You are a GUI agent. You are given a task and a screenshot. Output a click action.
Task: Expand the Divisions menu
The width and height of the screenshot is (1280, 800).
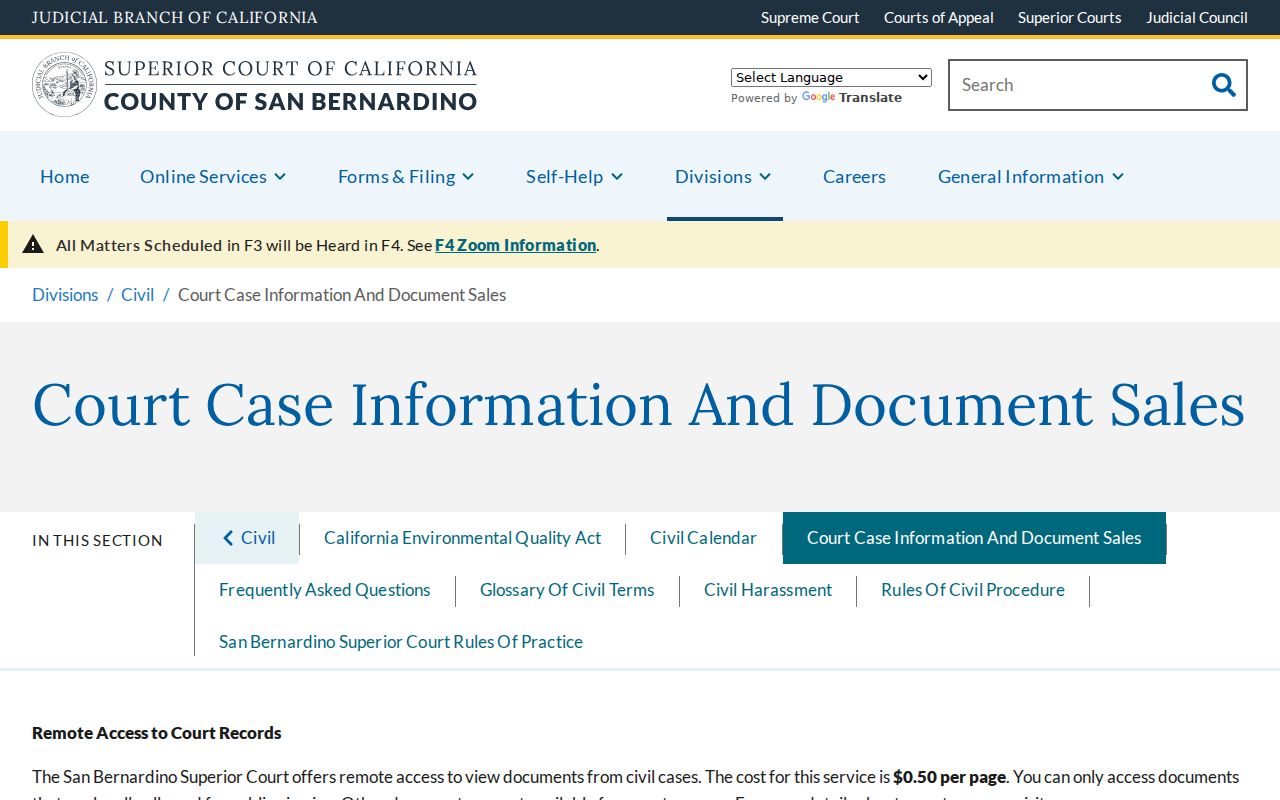723,176
